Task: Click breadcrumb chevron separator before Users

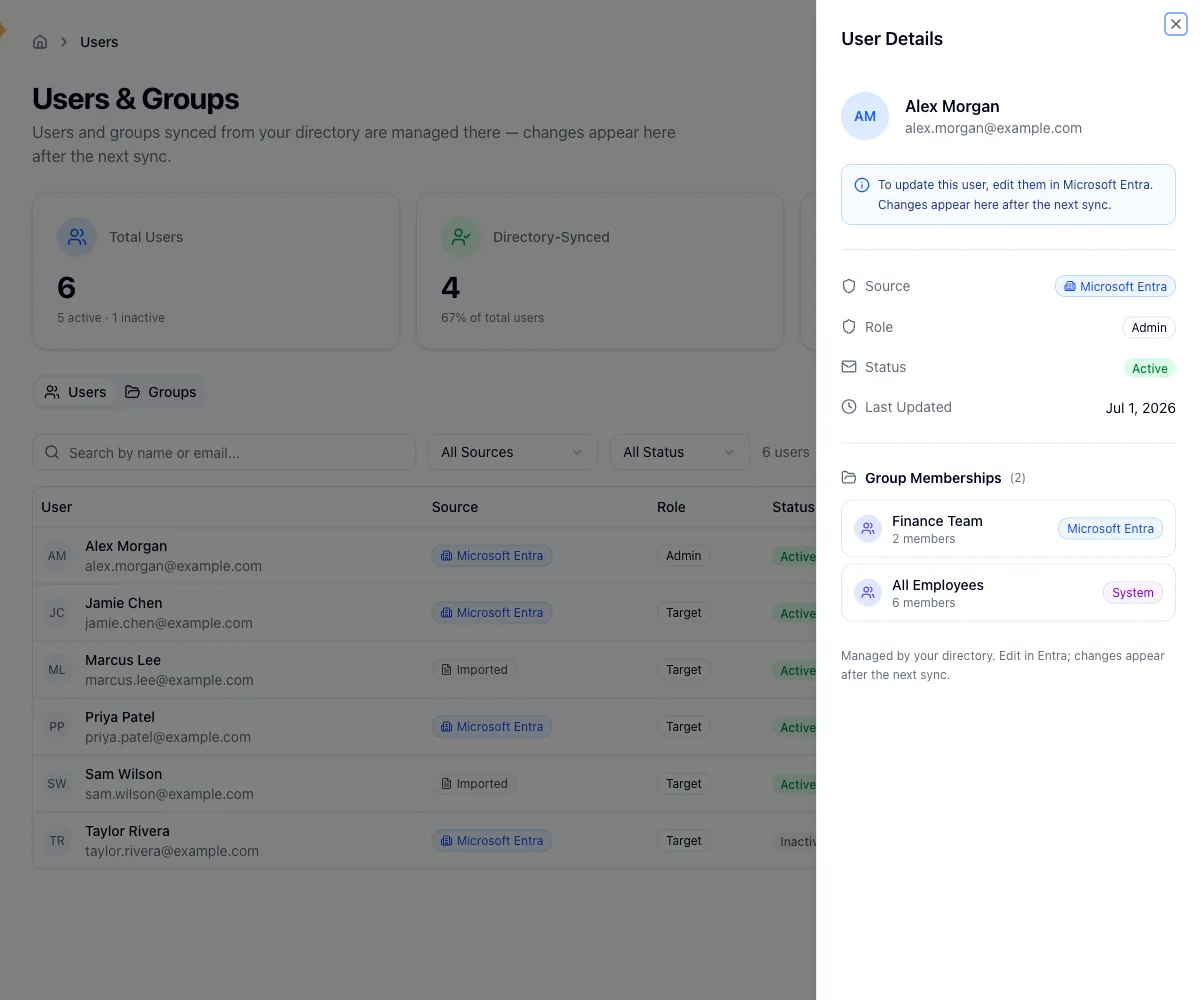Action: [64, 42]
